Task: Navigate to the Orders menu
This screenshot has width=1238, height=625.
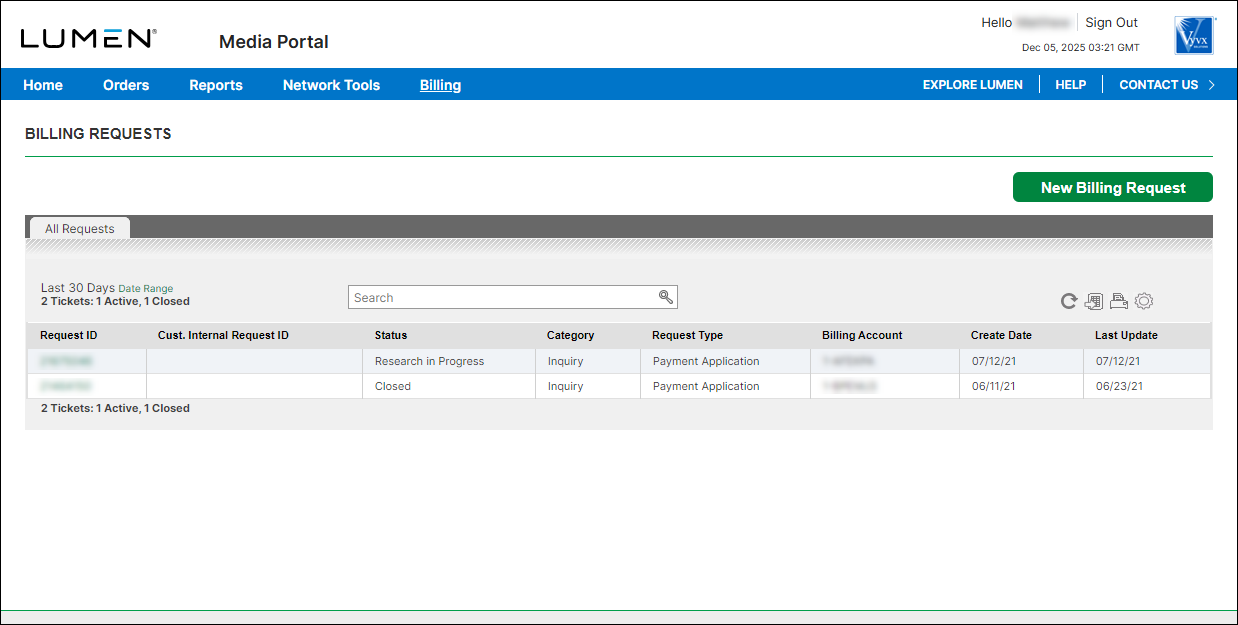Action: pos(126,85)
